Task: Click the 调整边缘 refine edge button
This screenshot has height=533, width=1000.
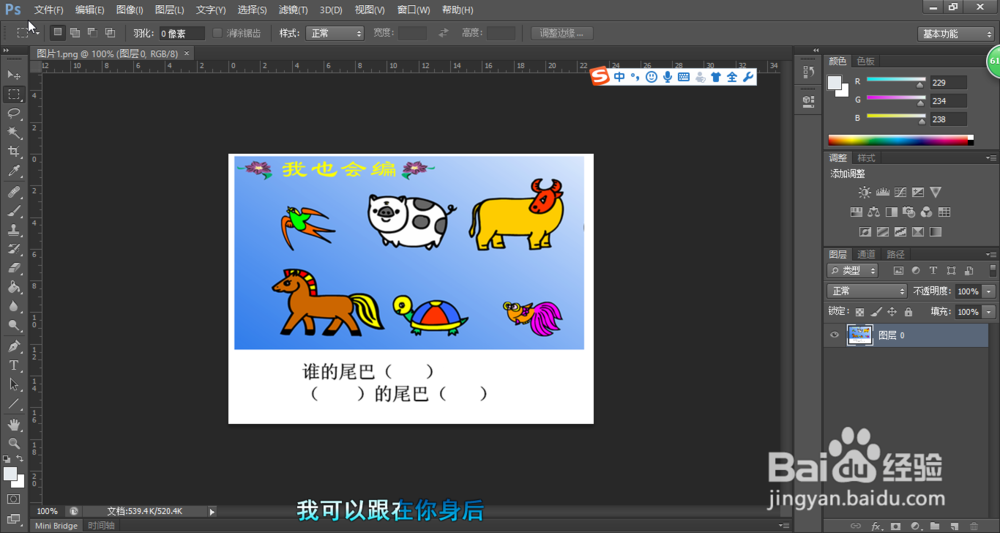Action: click(x=562, y=33)
